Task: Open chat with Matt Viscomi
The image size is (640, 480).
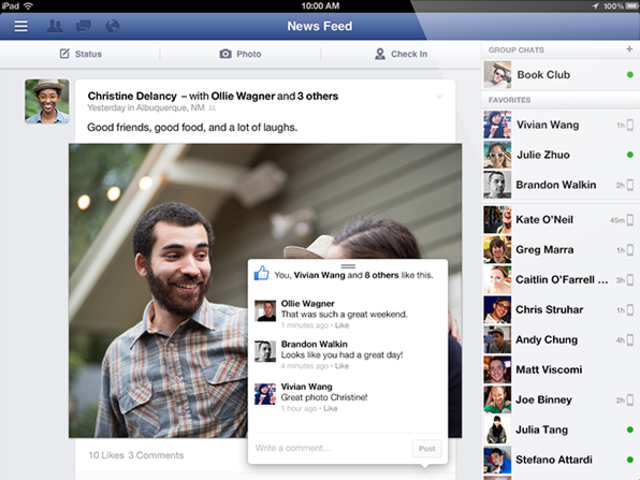Action: click(560, 370)
